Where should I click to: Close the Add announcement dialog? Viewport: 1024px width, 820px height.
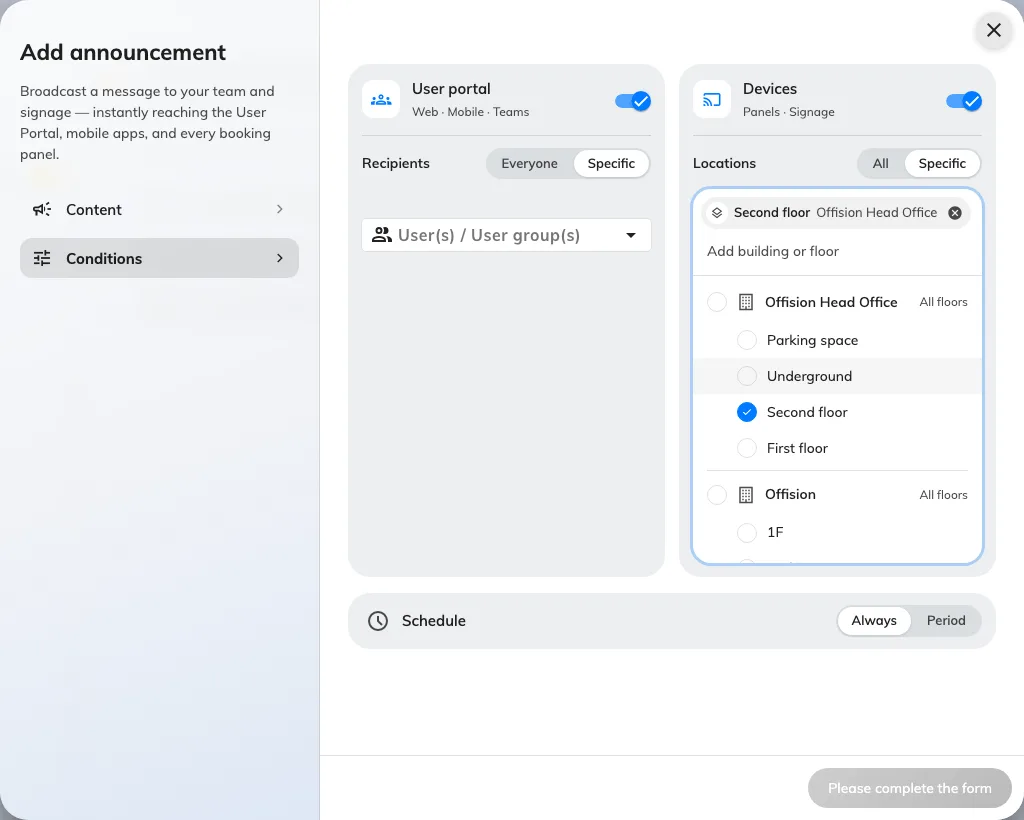click(x=994, y=30)
